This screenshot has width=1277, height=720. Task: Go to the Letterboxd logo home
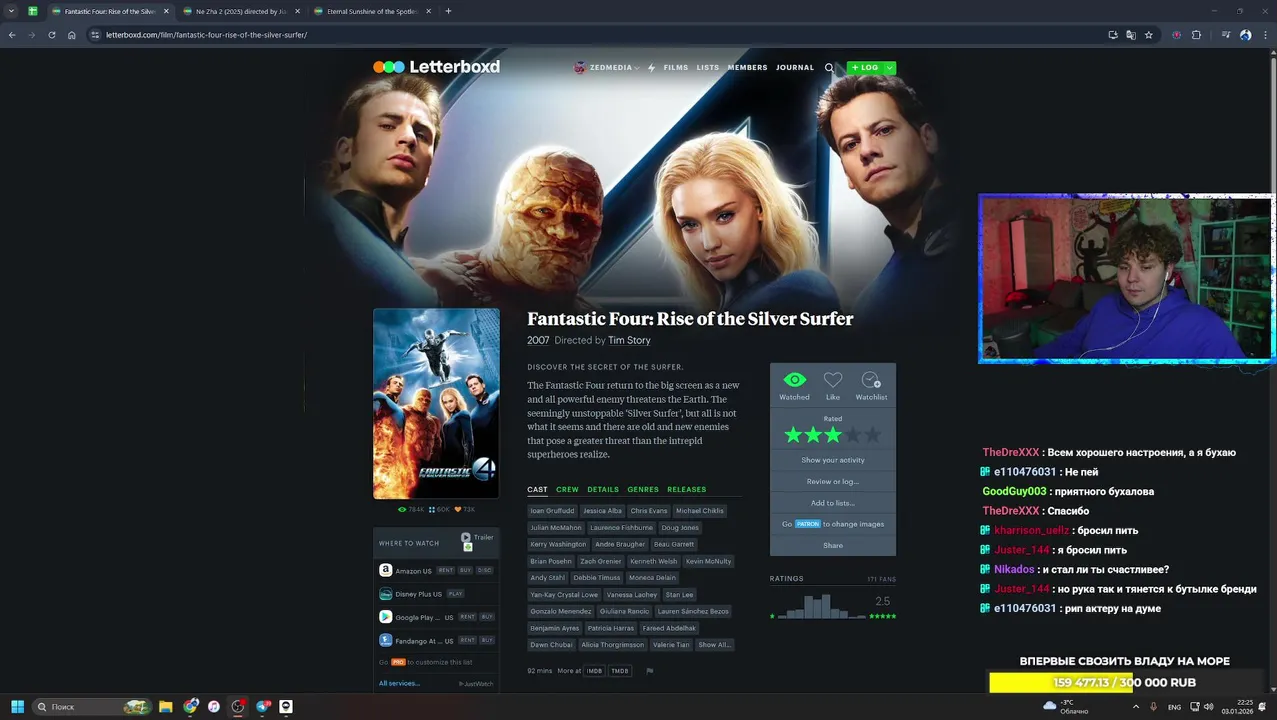[436, 67]
